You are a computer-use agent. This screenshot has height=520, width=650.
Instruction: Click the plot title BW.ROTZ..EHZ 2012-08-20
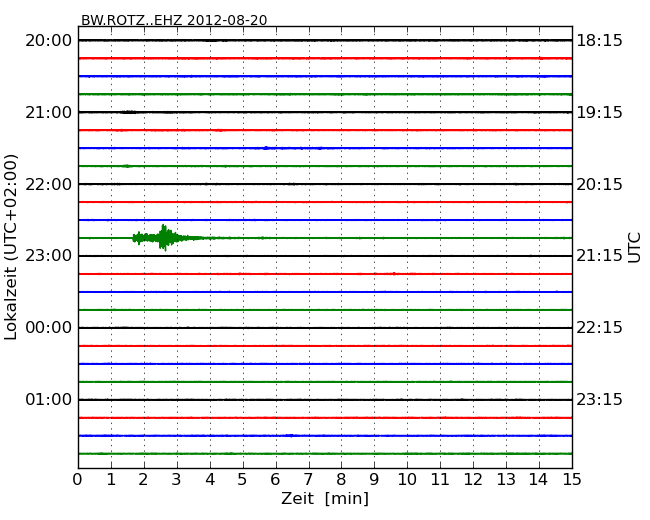pyautogui.click(x=174, y=20)
